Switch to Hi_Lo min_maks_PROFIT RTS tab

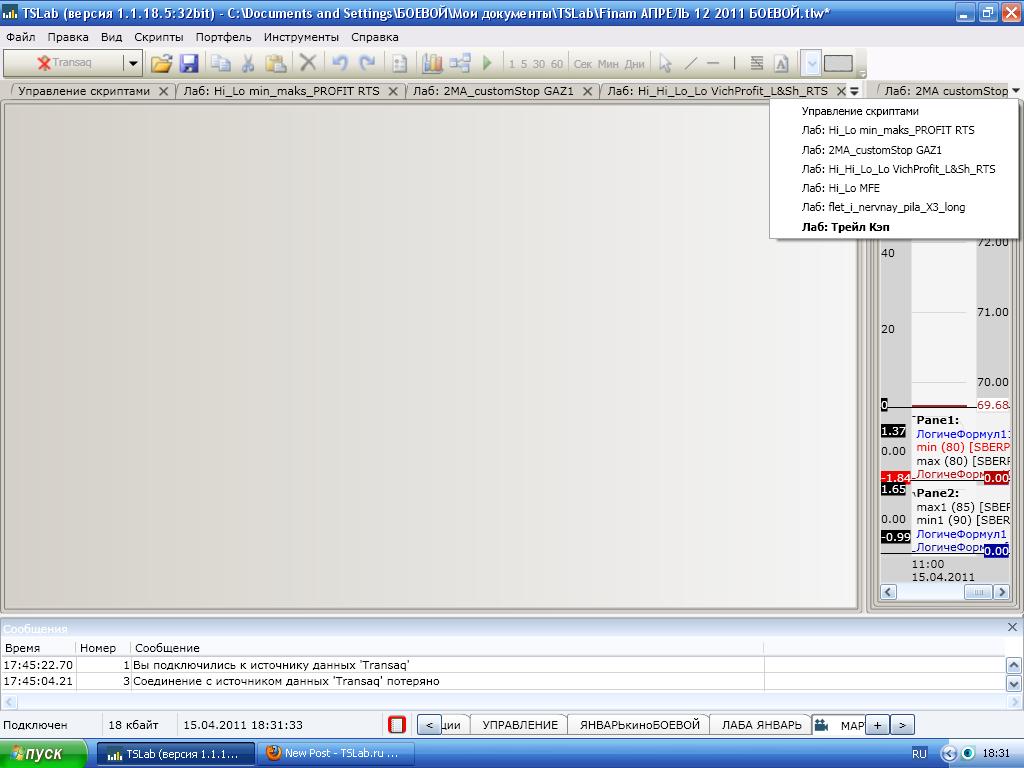pyautogui.click(x=281, y=91)
